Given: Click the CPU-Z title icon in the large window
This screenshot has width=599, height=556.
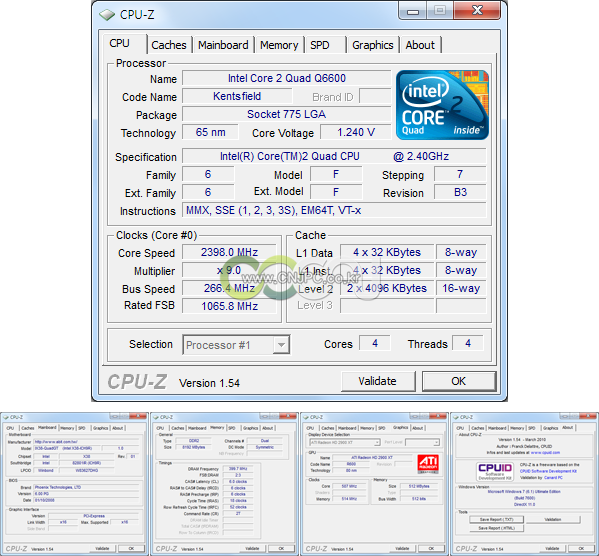Looking at the screenshot, I should click(x=107, y=15).
